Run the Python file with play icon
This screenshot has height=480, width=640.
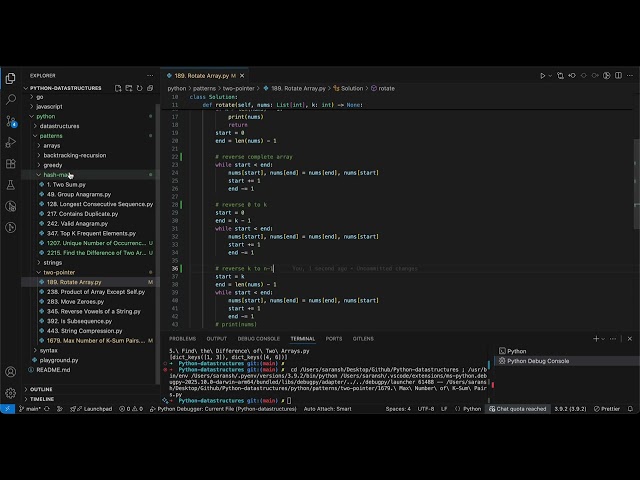click(x=542, y=76)
